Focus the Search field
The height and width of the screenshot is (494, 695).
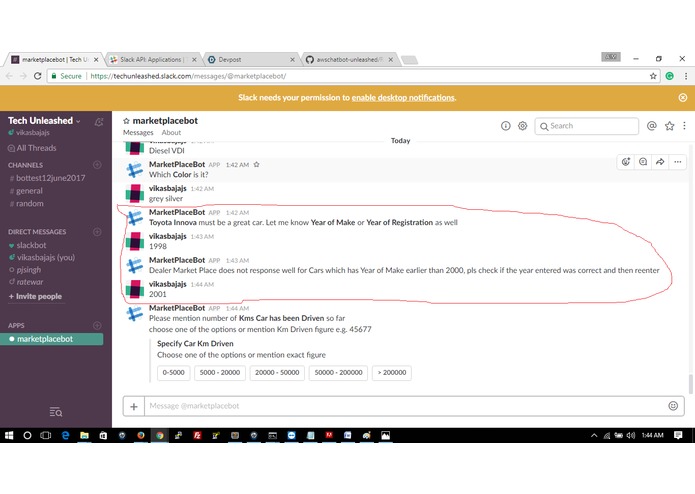[x=586, y=126]
